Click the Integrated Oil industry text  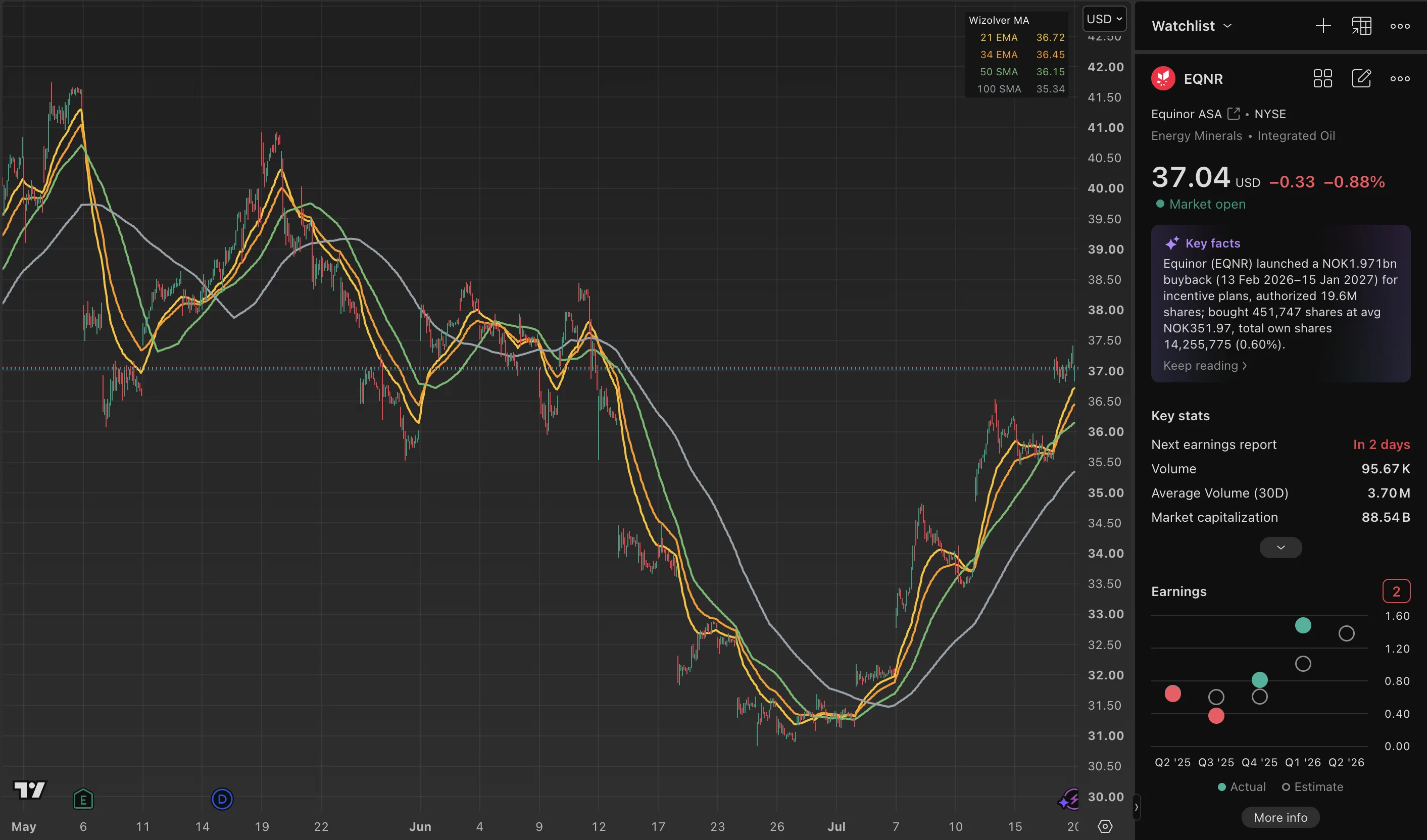pos(1296,136)
